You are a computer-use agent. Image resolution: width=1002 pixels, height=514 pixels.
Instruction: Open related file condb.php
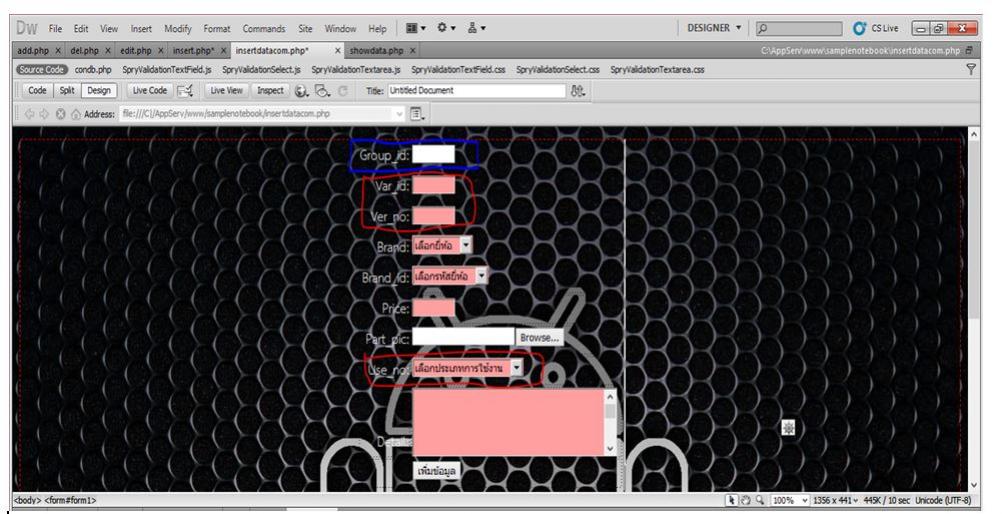(x=93, y=69)
